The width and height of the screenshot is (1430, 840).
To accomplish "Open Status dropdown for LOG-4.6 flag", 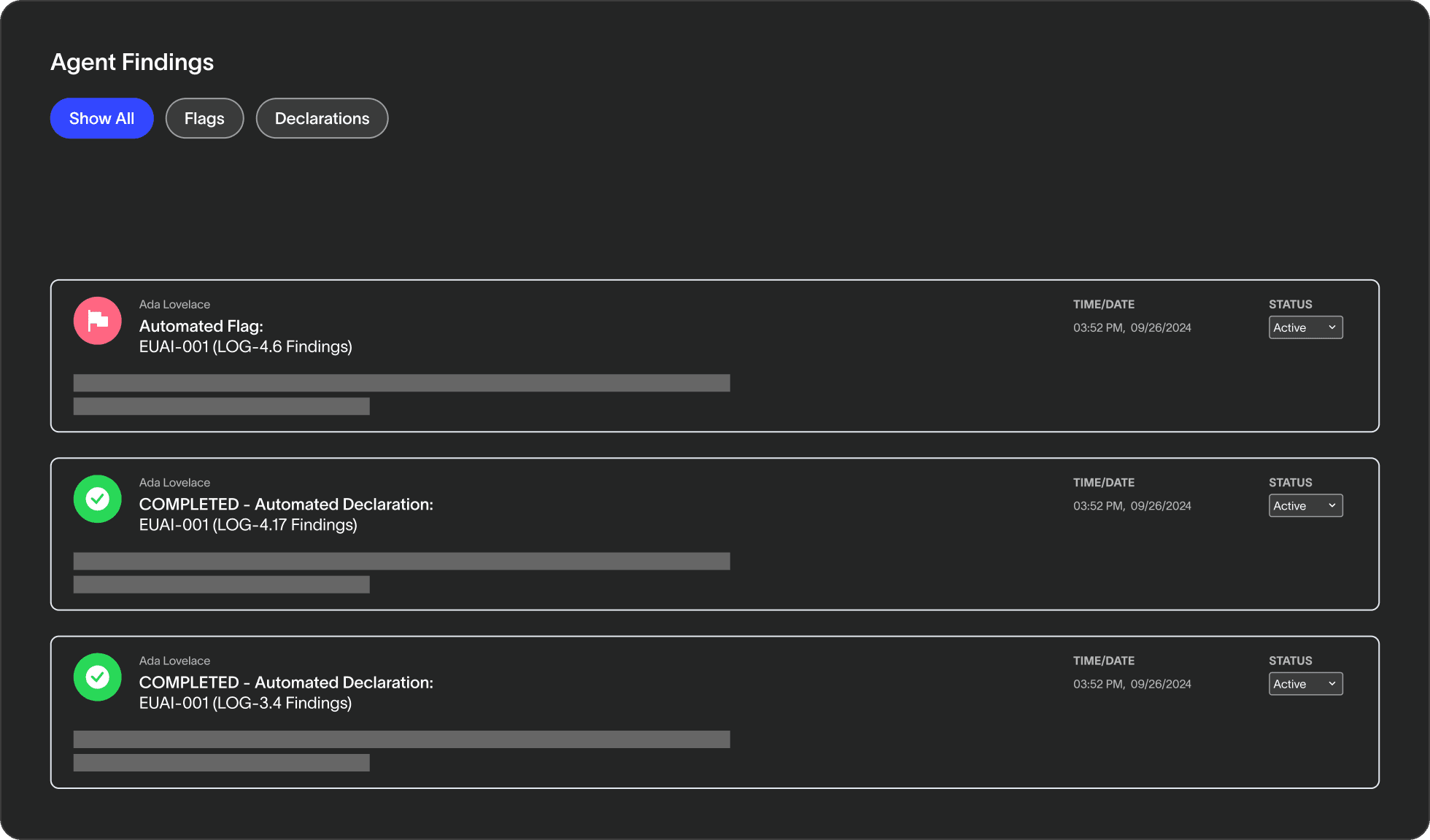I will [1305, 327].
